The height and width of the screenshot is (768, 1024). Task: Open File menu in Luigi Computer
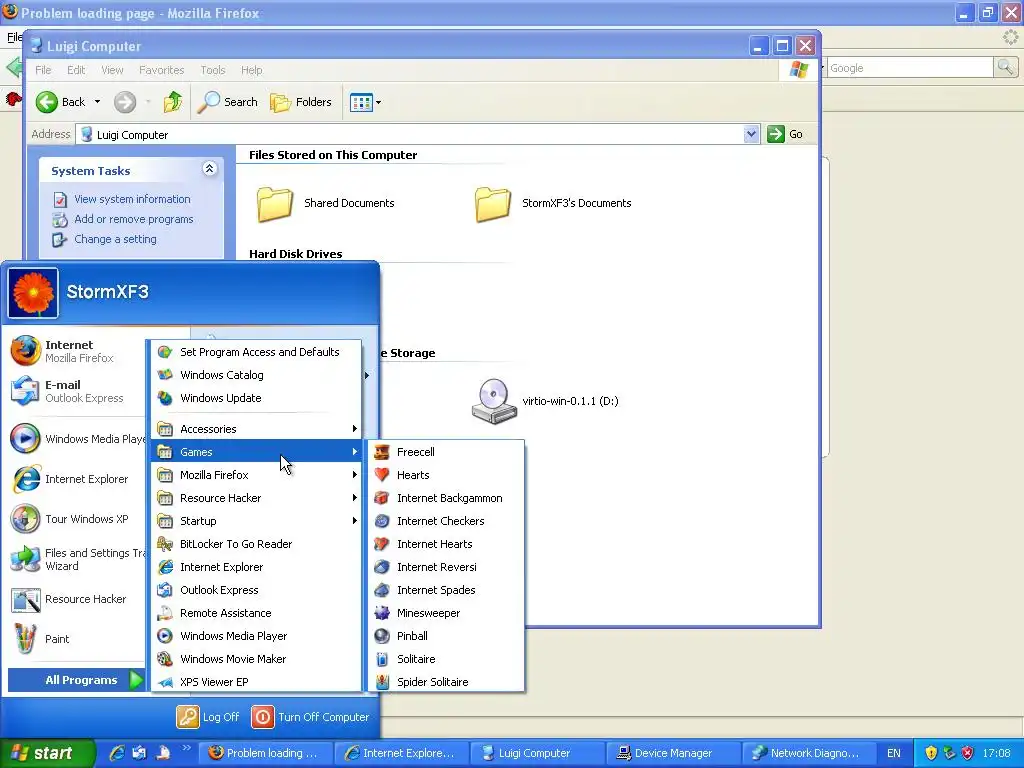pyautogui.click(x=43, y=70)
